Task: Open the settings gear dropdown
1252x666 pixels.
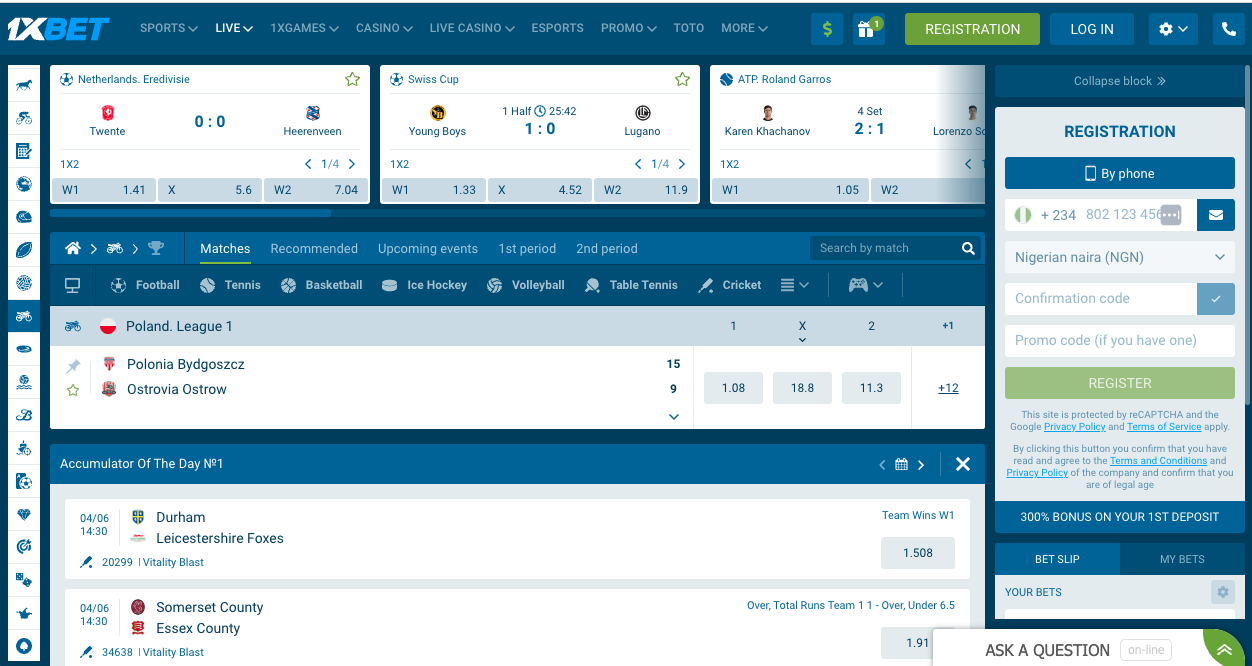Action: click(x=1173, y=29)
